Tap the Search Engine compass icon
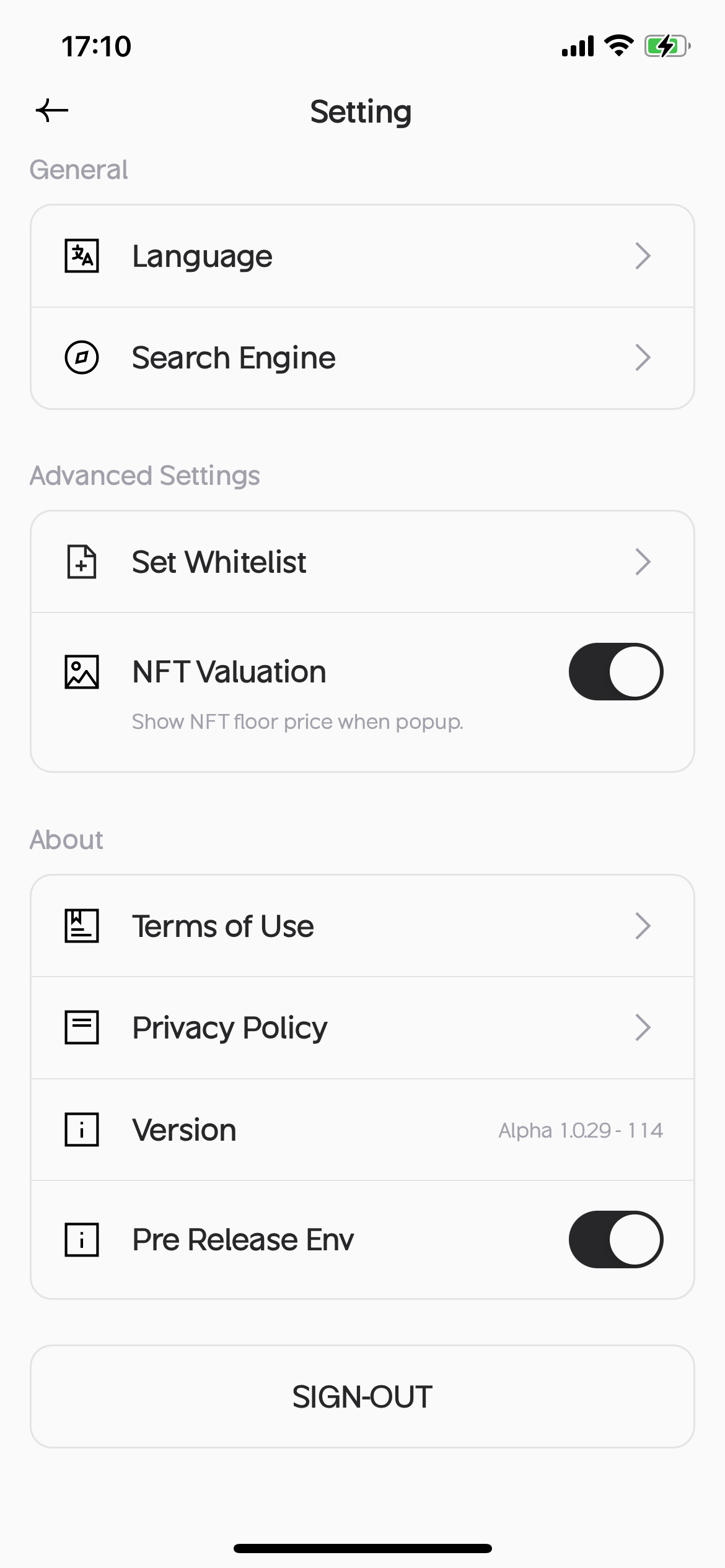 82,357
